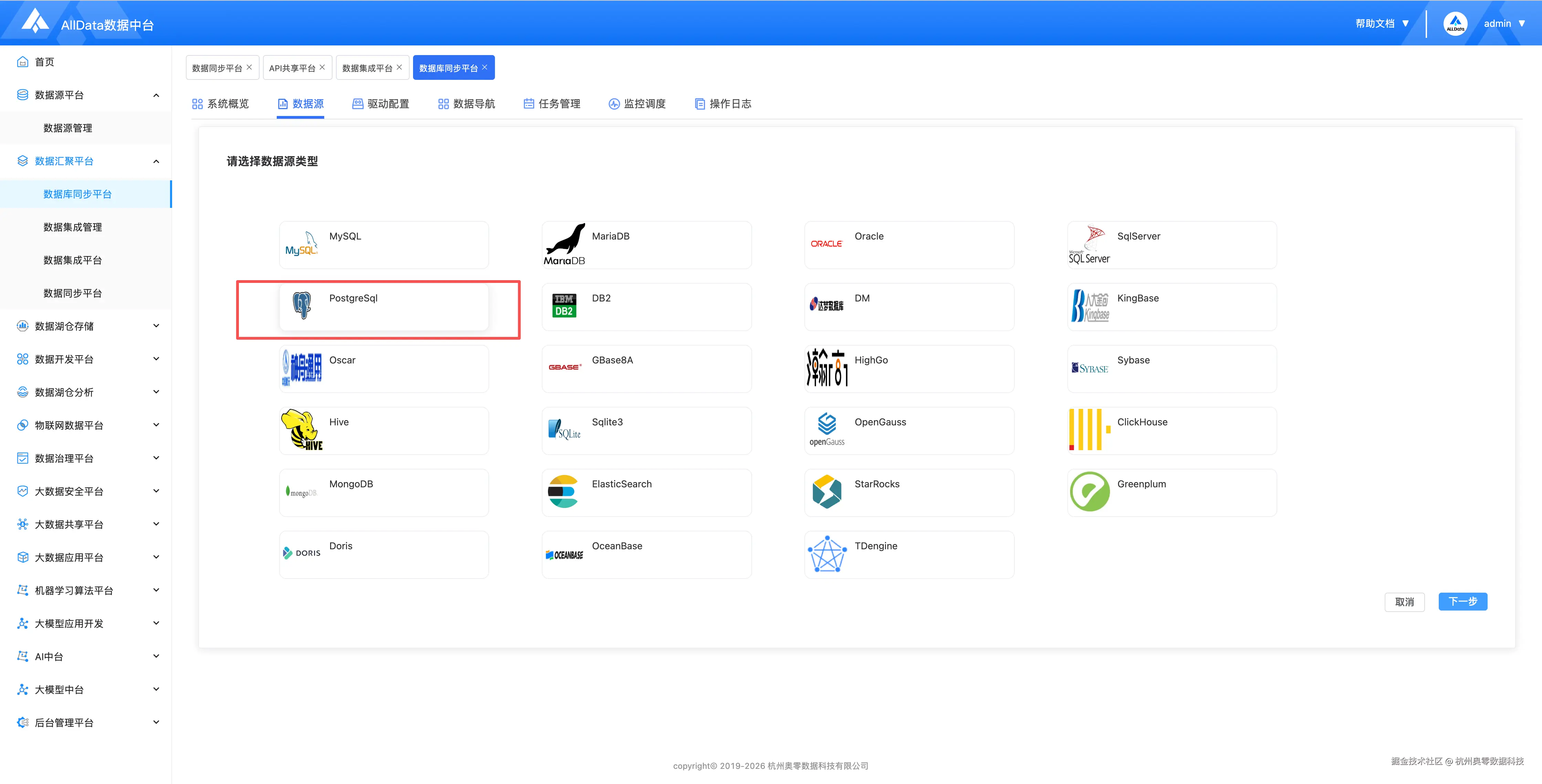This screenshot has height=784, width=1542.
Task: Click the Oscar blue logo
Action: (302, 368)
